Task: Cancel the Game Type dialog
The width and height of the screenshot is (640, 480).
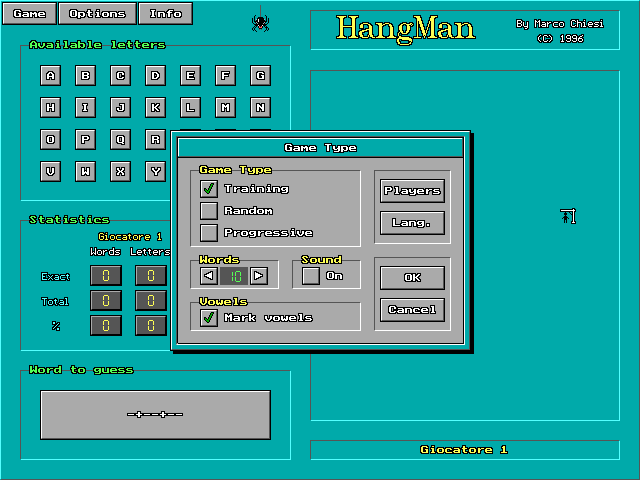Action: point(412,310)
